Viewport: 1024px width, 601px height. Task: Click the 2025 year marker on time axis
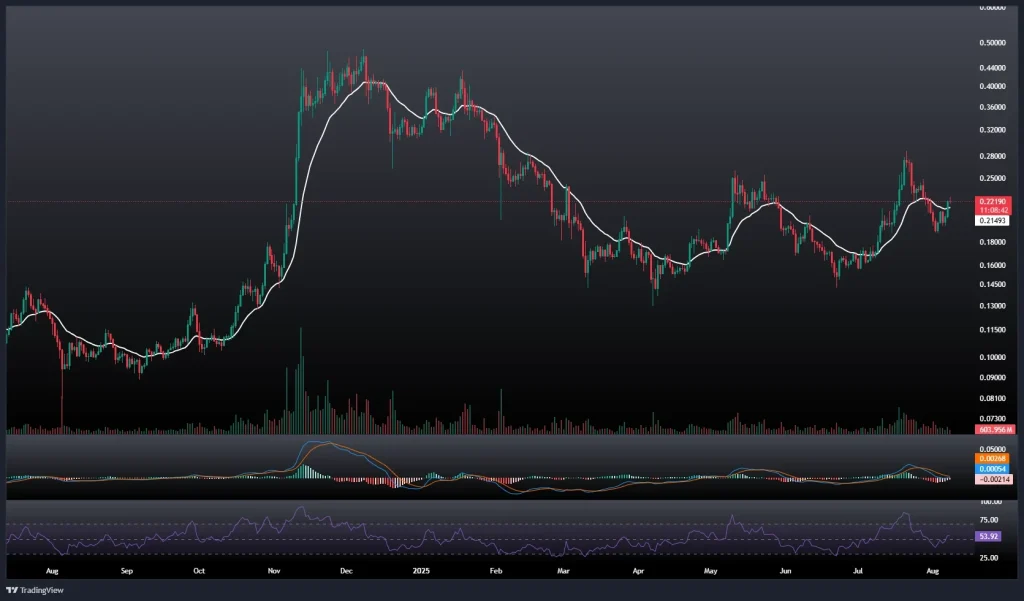click(421, 572)
